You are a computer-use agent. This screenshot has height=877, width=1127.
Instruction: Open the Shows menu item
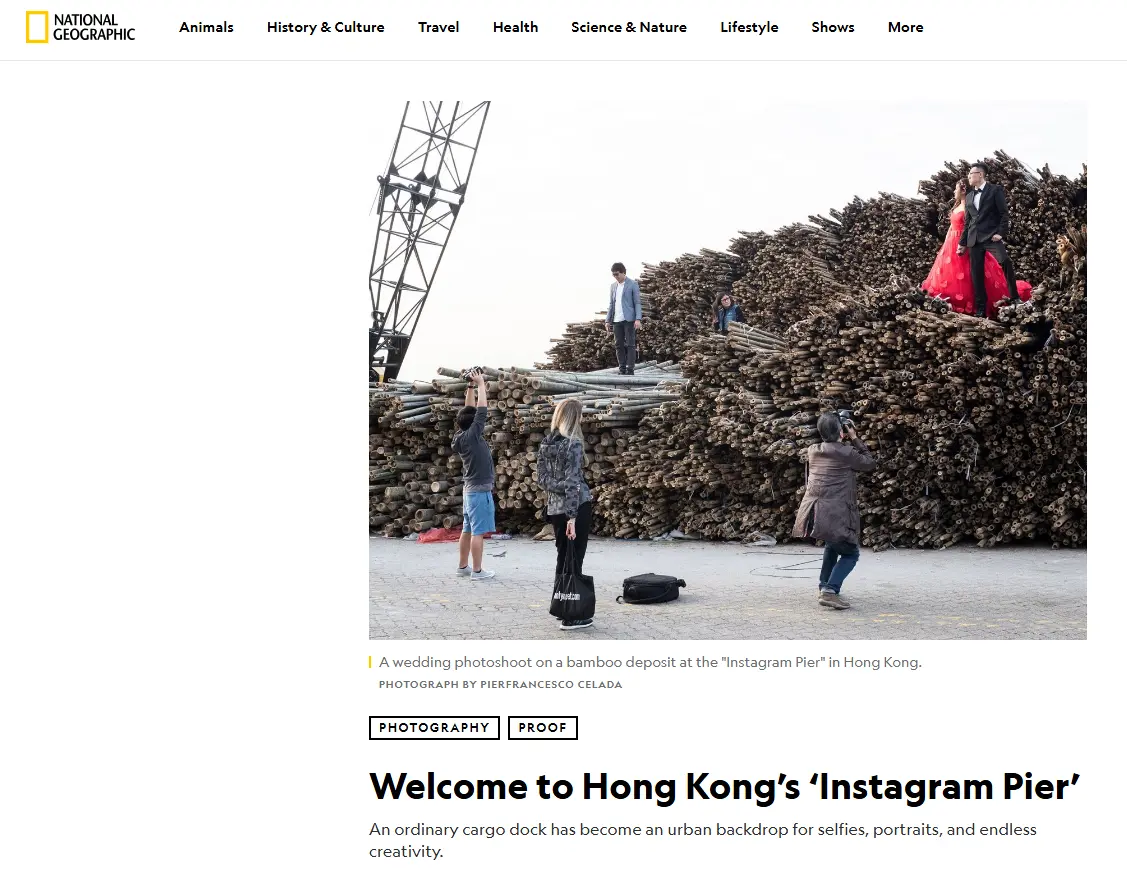pyautogui.click(x=832, y=27)
